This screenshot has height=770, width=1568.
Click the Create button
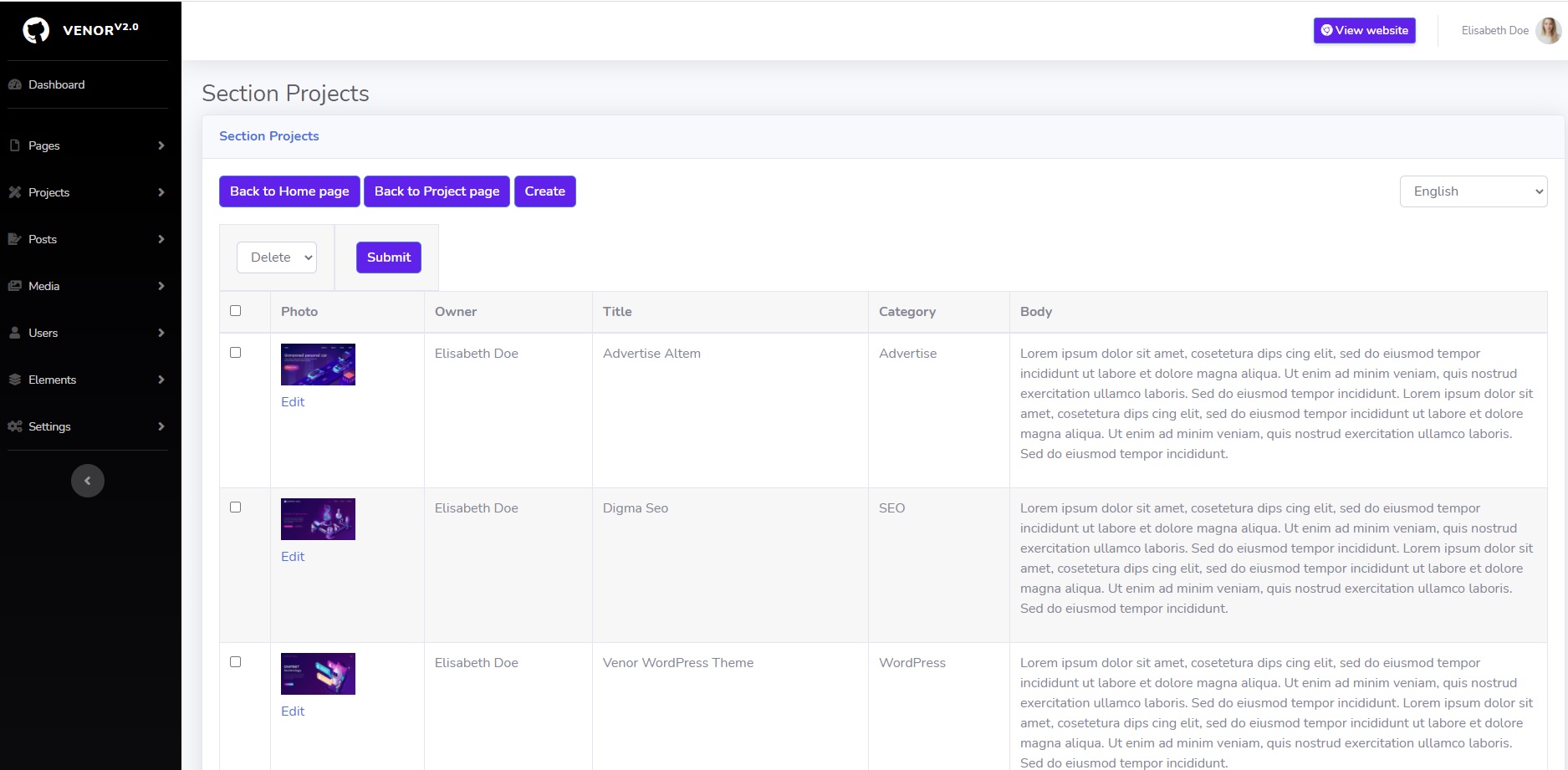(544, 191)
